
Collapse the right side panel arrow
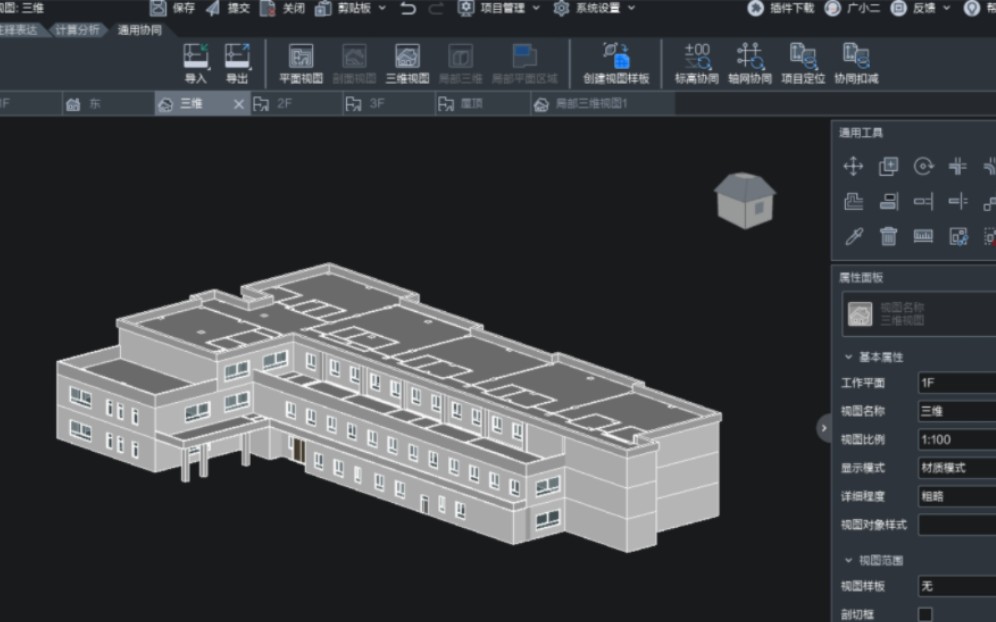[x=824, y=428]
